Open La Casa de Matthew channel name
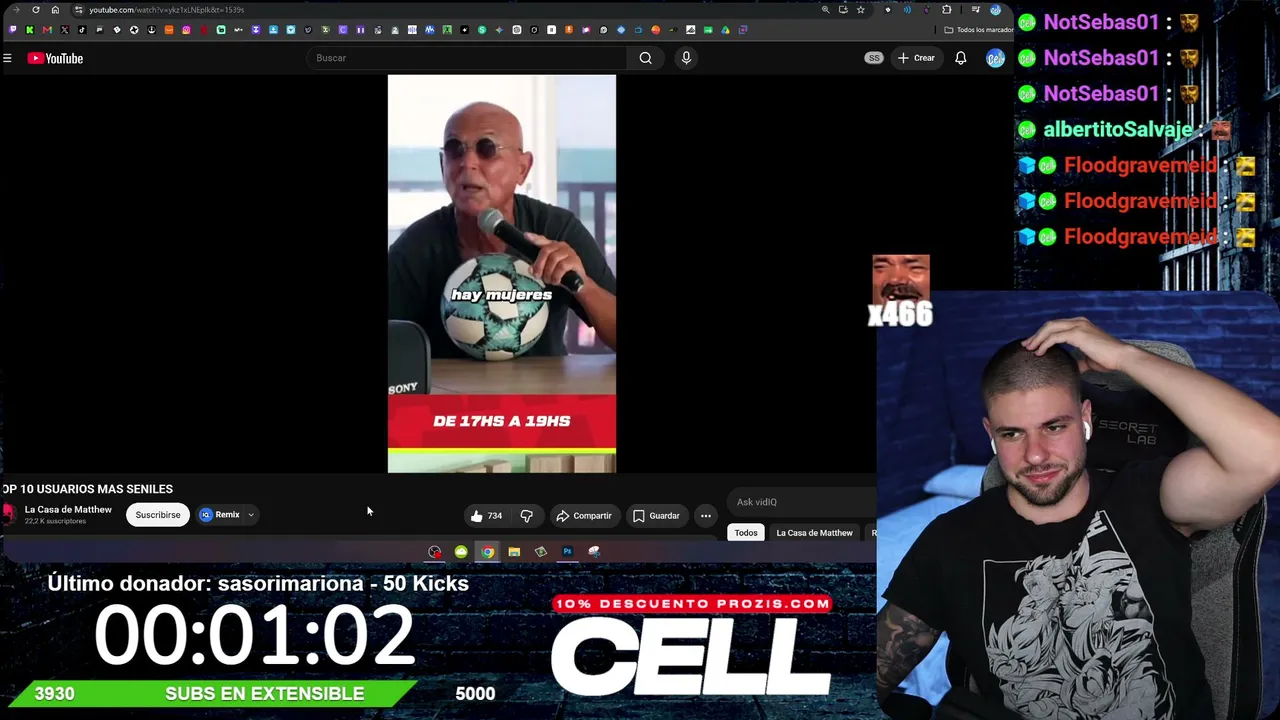The width and height of the screenshot is (1280, 720). pos(68,510)
